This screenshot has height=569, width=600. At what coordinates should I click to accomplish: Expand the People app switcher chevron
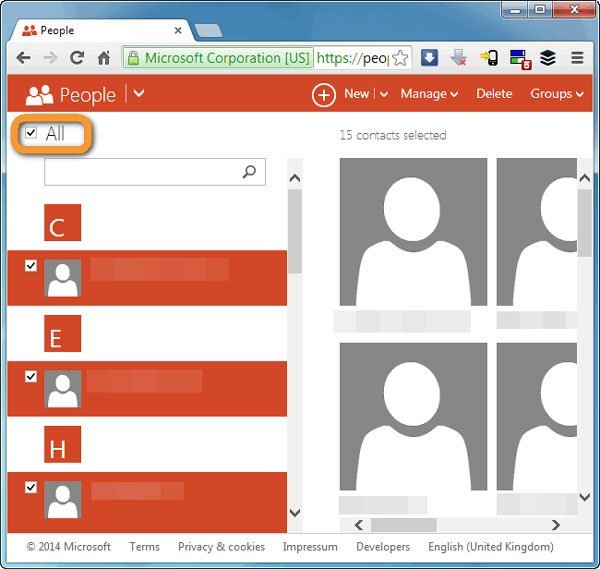(x=139, y=94)
